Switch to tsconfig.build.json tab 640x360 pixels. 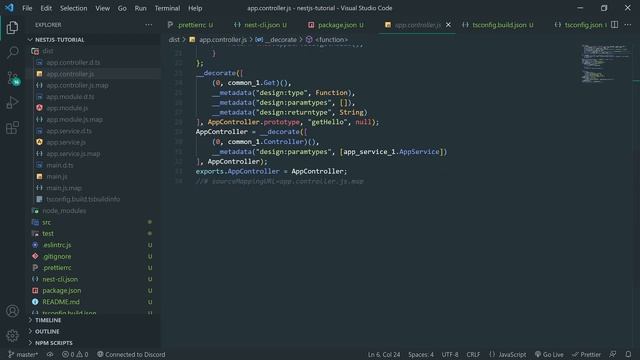[498, 25]
